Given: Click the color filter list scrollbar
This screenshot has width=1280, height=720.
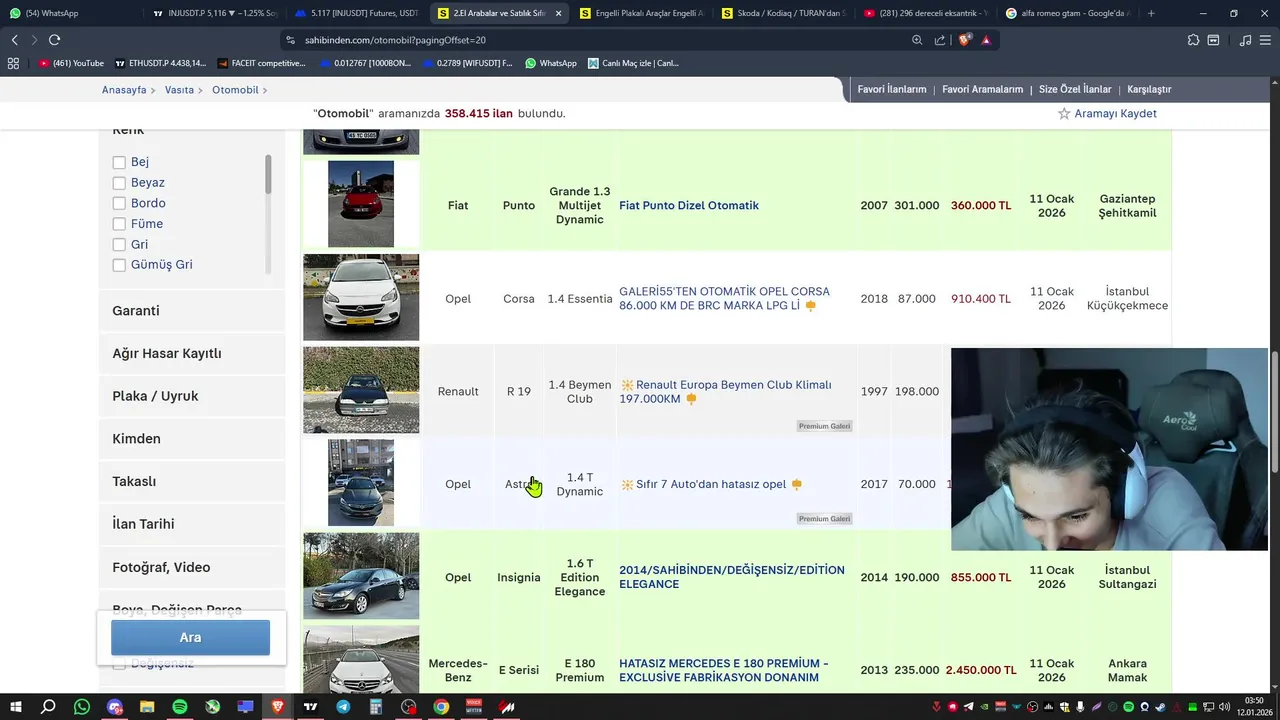Looking at the screenshot, I should tap(268, 175).
